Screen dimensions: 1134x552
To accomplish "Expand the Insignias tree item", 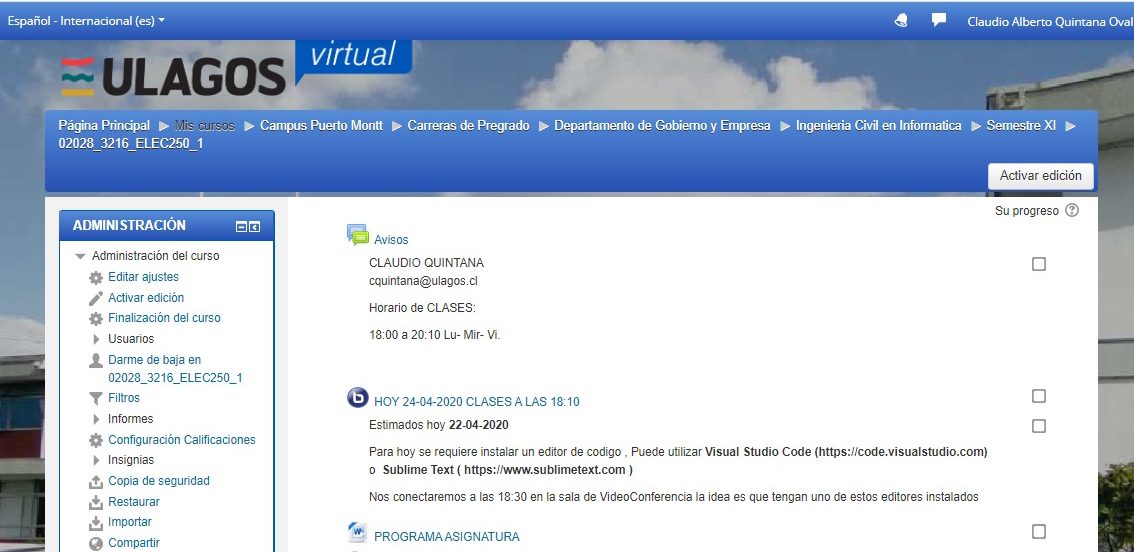I will [x=96, y=460].
